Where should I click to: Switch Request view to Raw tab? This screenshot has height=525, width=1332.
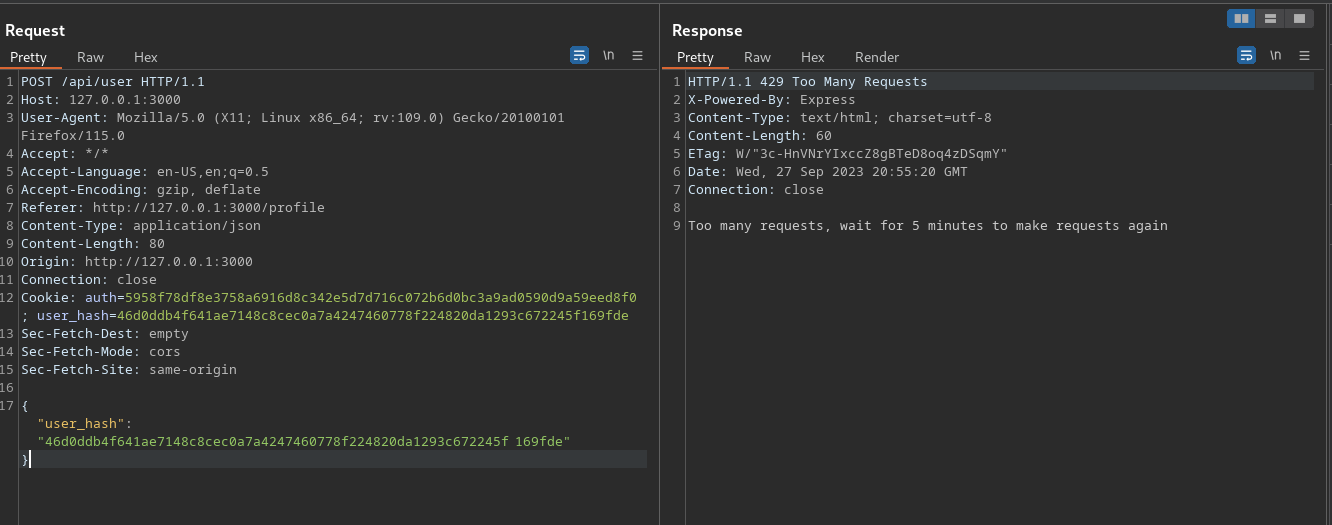(90, 57)
